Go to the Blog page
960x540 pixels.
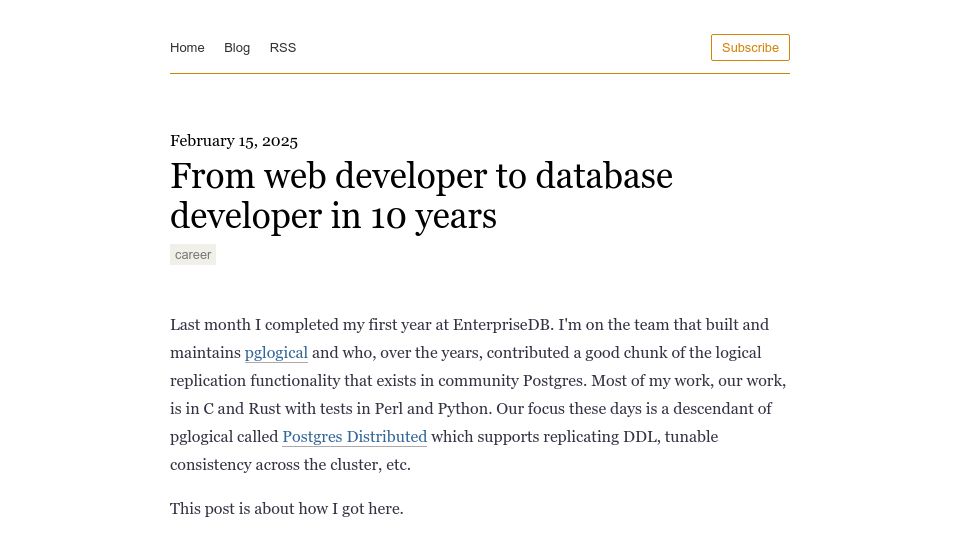point(237,48)
